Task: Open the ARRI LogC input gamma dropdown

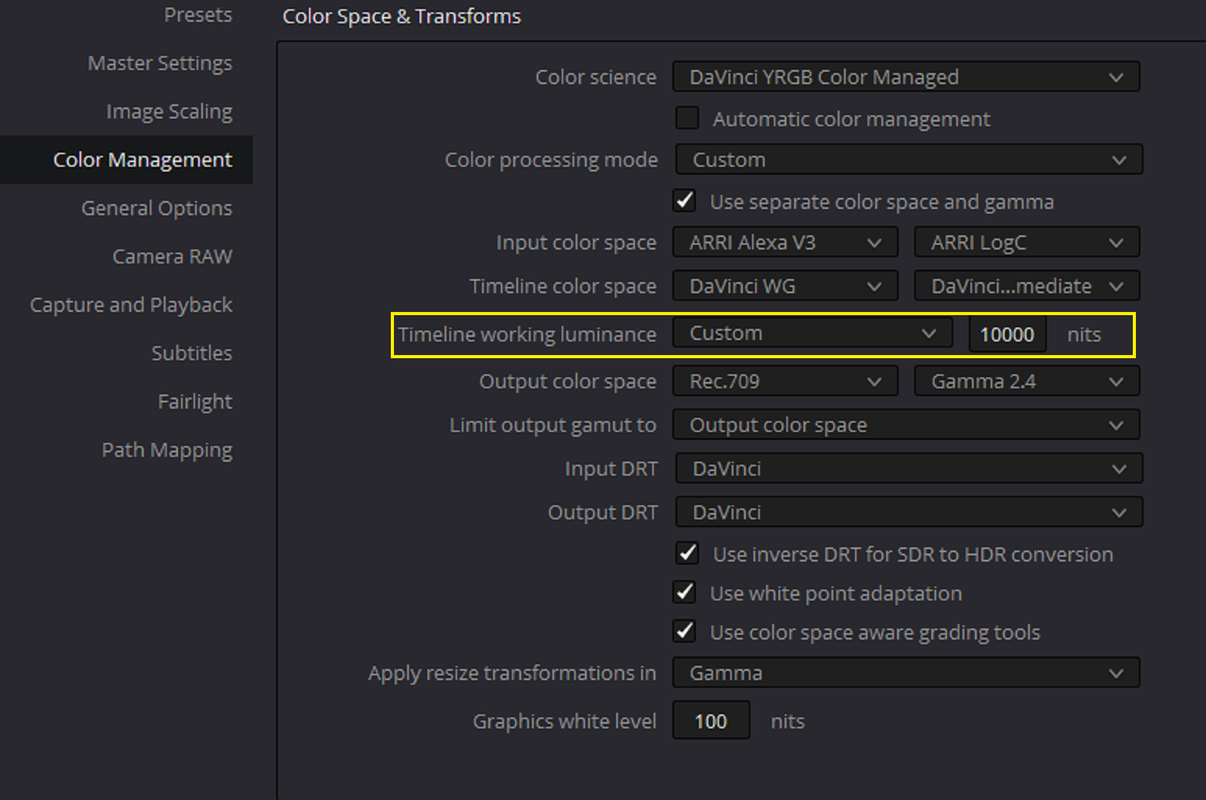Action: pos(1027,242)
